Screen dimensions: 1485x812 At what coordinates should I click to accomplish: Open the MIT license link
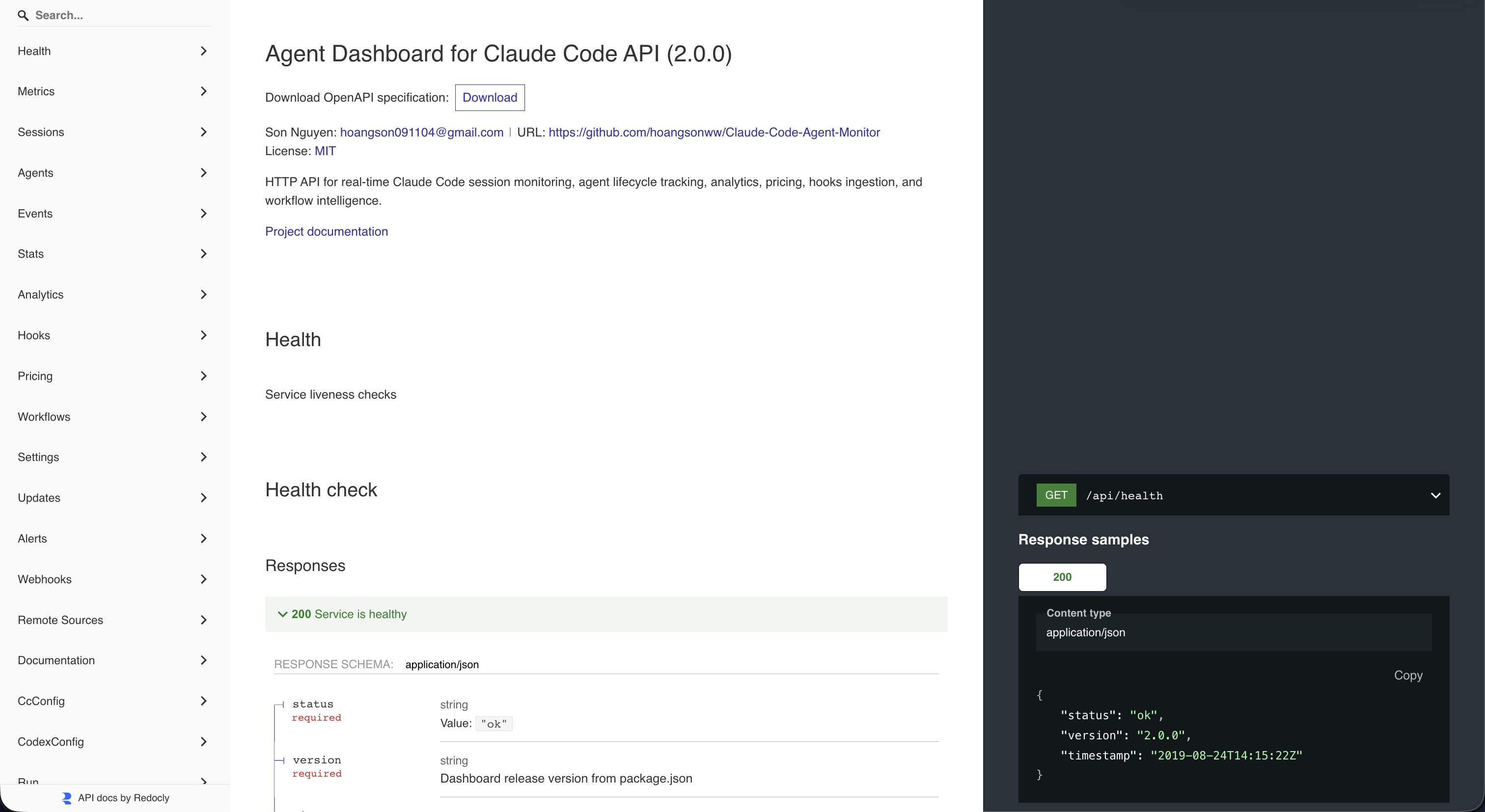pos(325,151)
